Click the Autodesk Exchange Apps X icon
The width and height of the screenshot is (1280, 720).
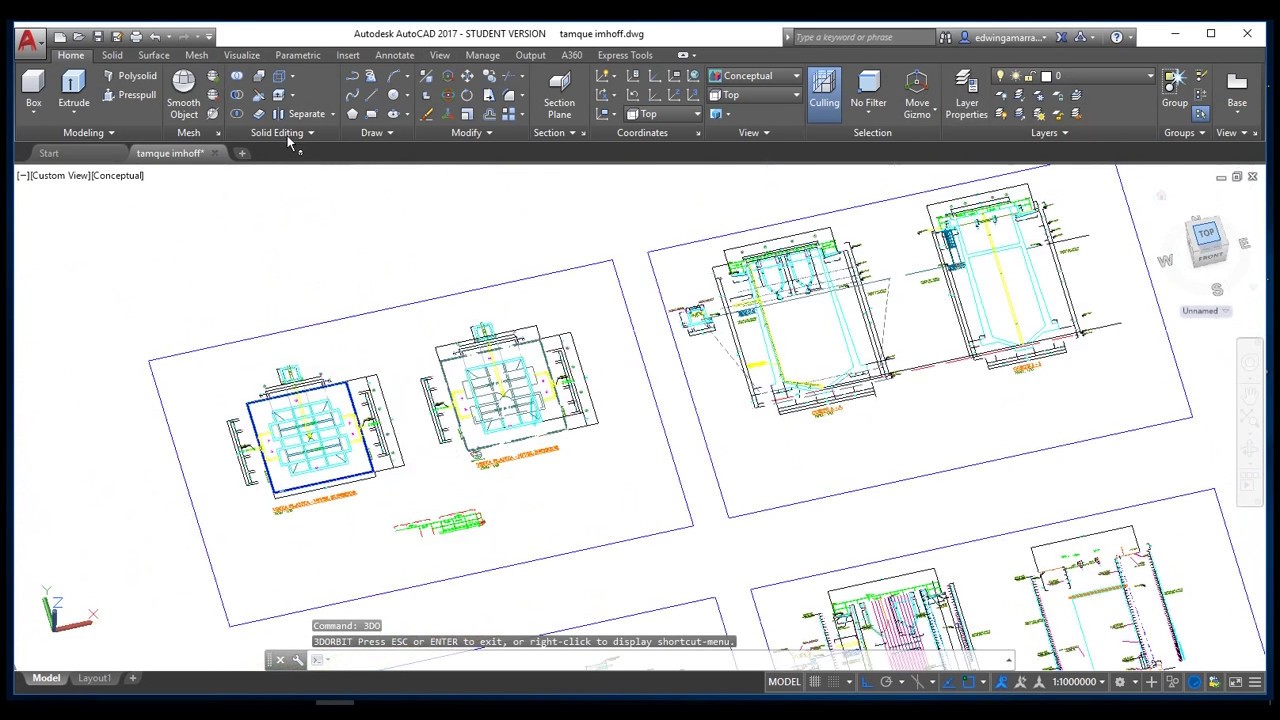coord(1062,37)
